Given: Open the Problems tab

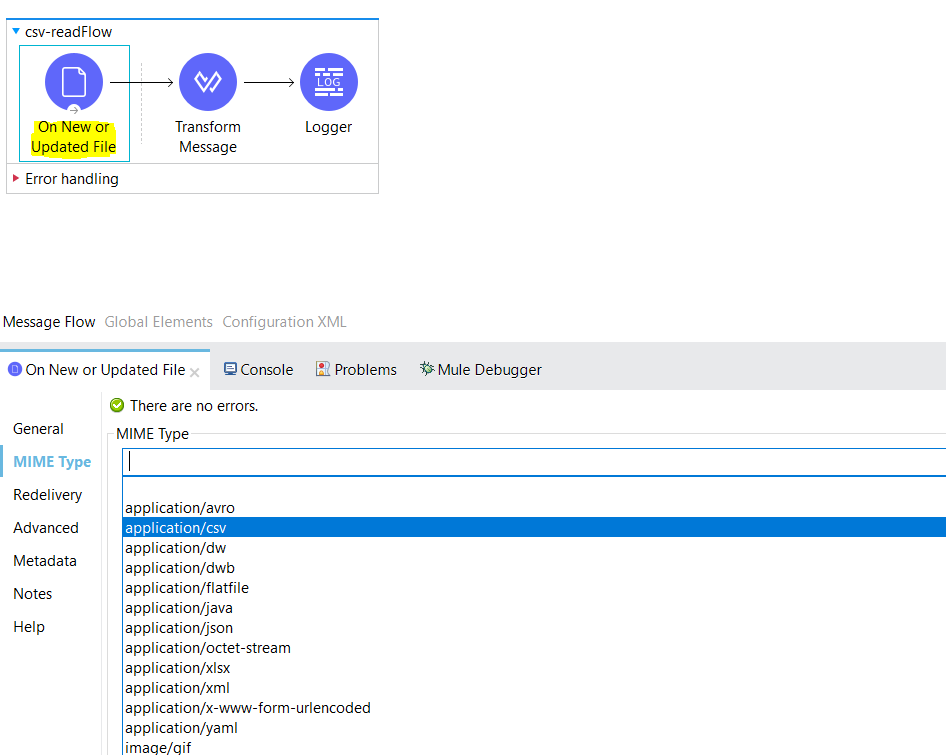Looking at the screenshot, I should (x=356, y=370).
